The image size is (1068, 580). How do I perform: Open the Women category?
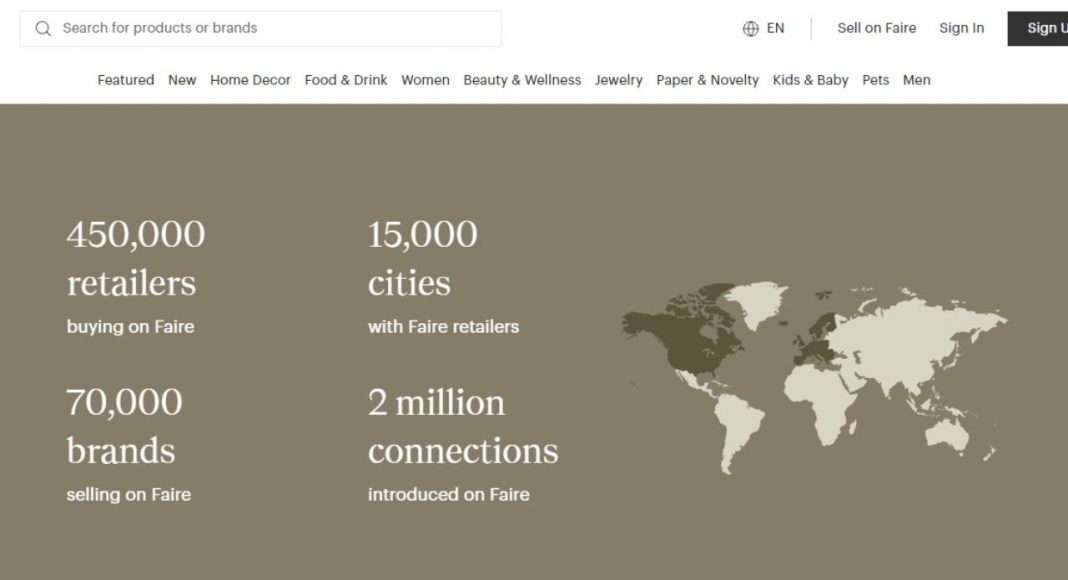tap(425, 80)
